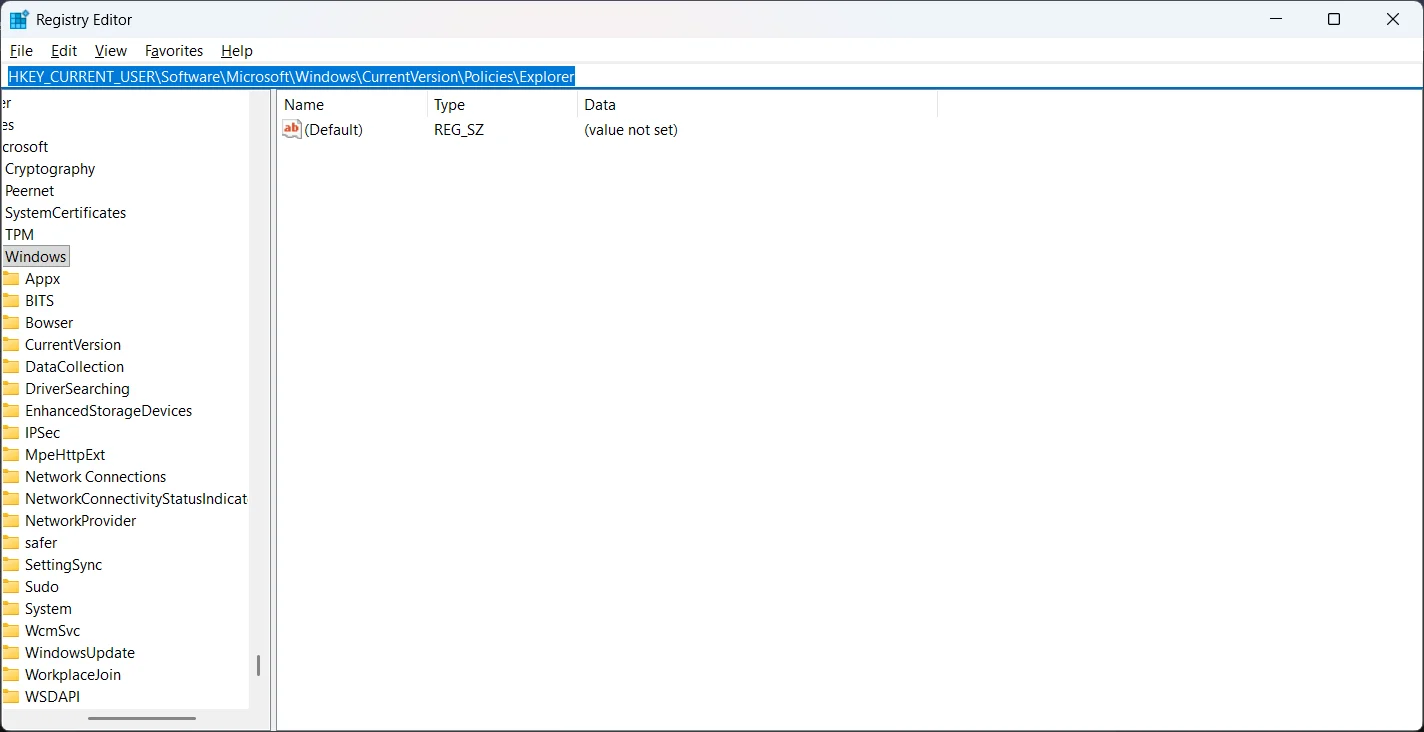
Task: Select the Windows key in the tree
Action: click(36, 256)
